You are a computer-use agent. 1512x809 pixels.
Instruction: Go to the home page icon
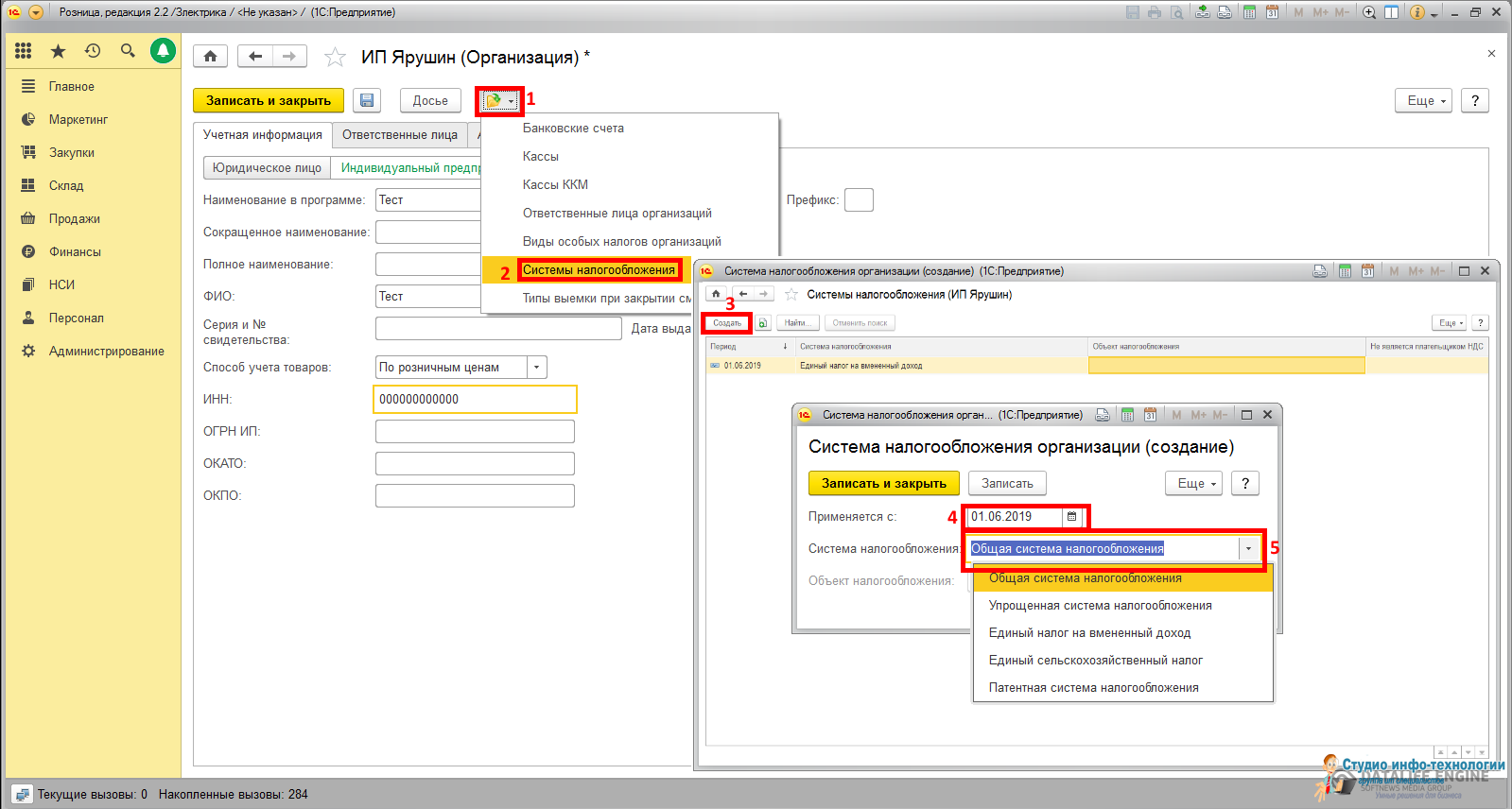(x=210, y=57)
